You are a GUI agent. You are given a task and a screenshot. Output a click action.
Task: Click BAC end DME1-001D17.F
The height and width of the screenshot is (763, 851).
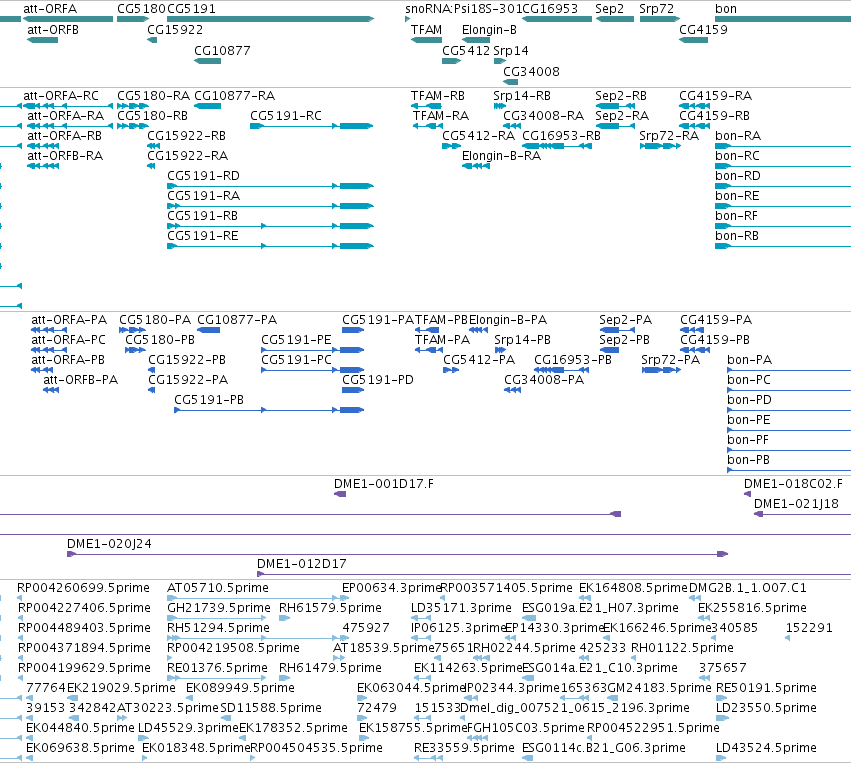(x=384, y=484)
